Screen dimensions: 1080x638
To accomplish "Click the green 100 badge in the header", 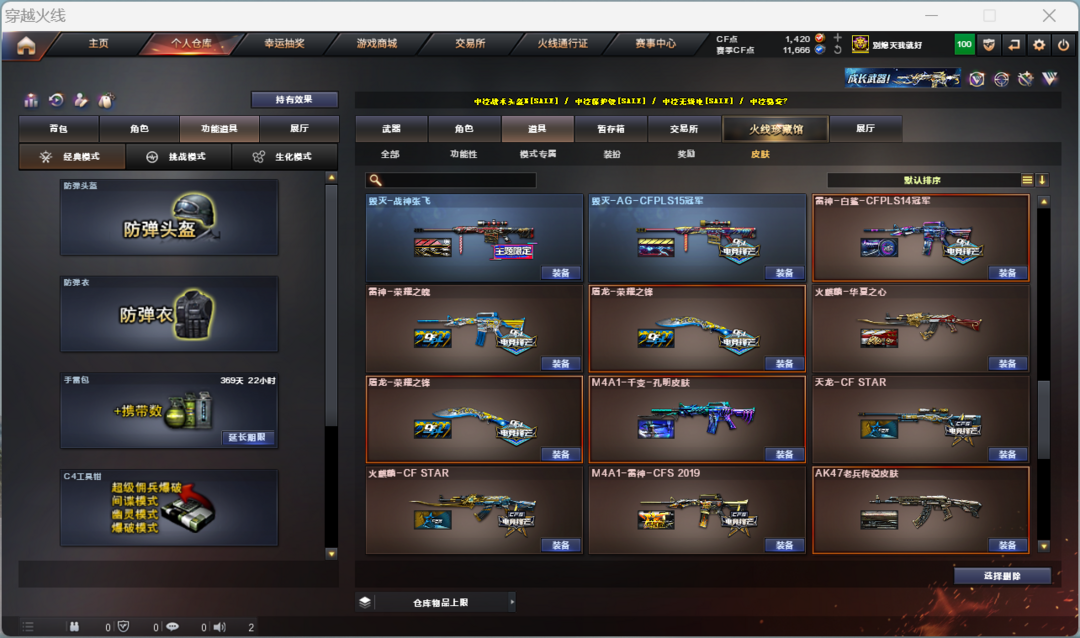I will [964, 45].
